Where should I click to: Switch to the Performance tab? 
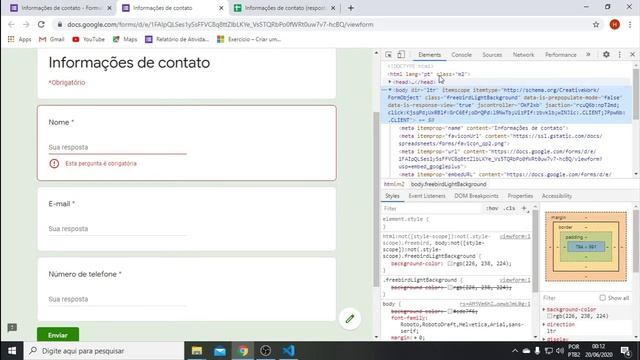click(560, 55)
